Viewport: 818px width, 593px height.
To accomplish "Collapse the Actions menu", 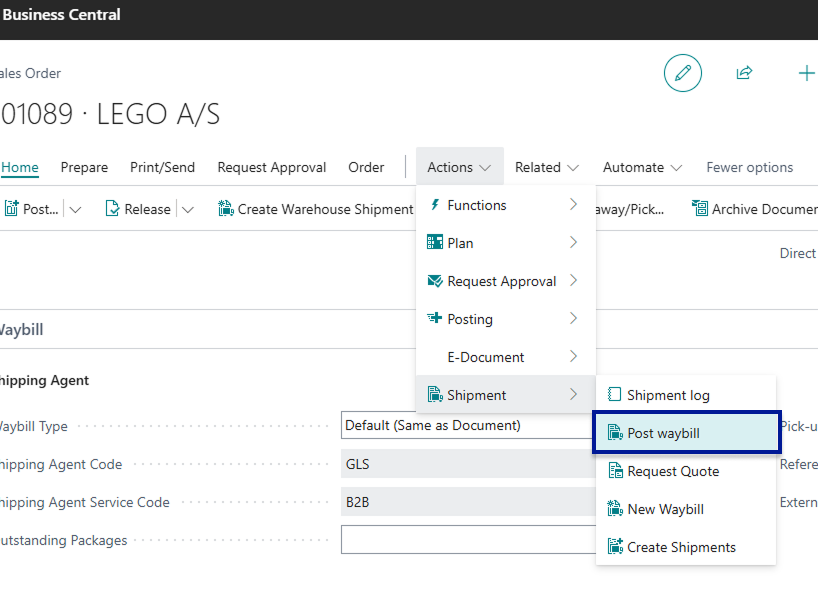I will pos(460,167).
